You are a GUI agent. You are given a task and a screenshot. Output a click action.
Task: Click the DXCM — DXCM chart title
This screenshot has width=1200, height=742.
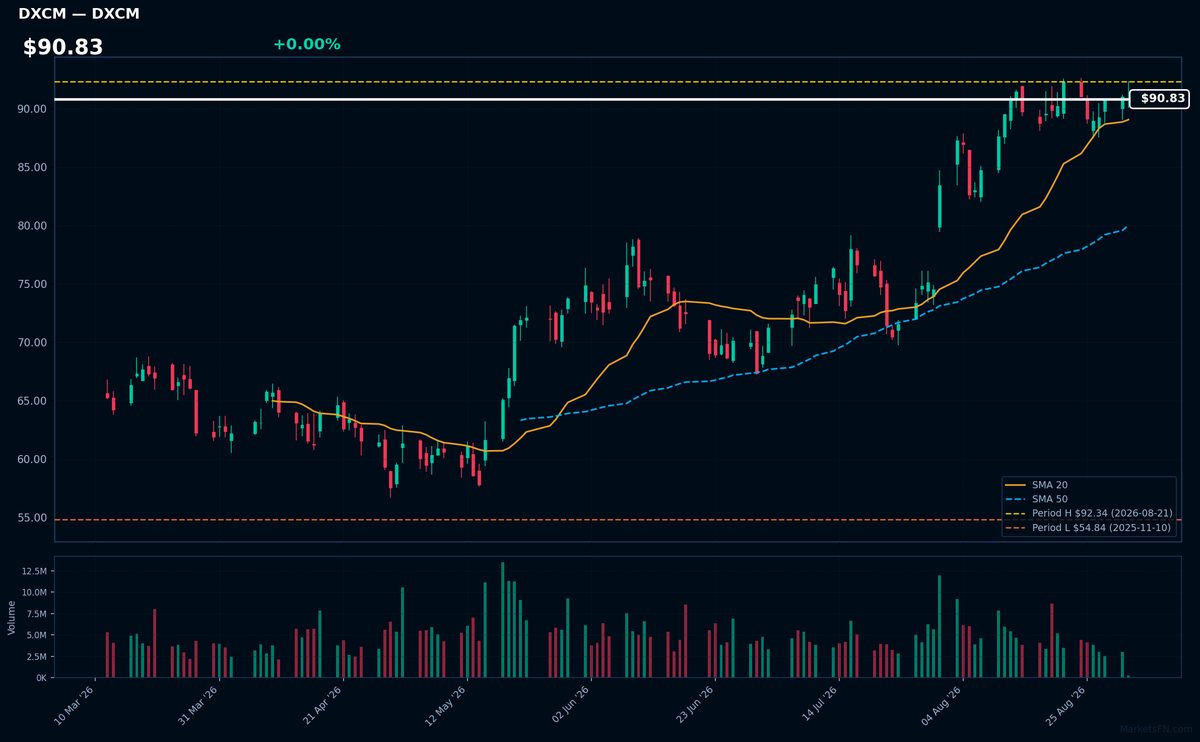(x=79, y=14)
